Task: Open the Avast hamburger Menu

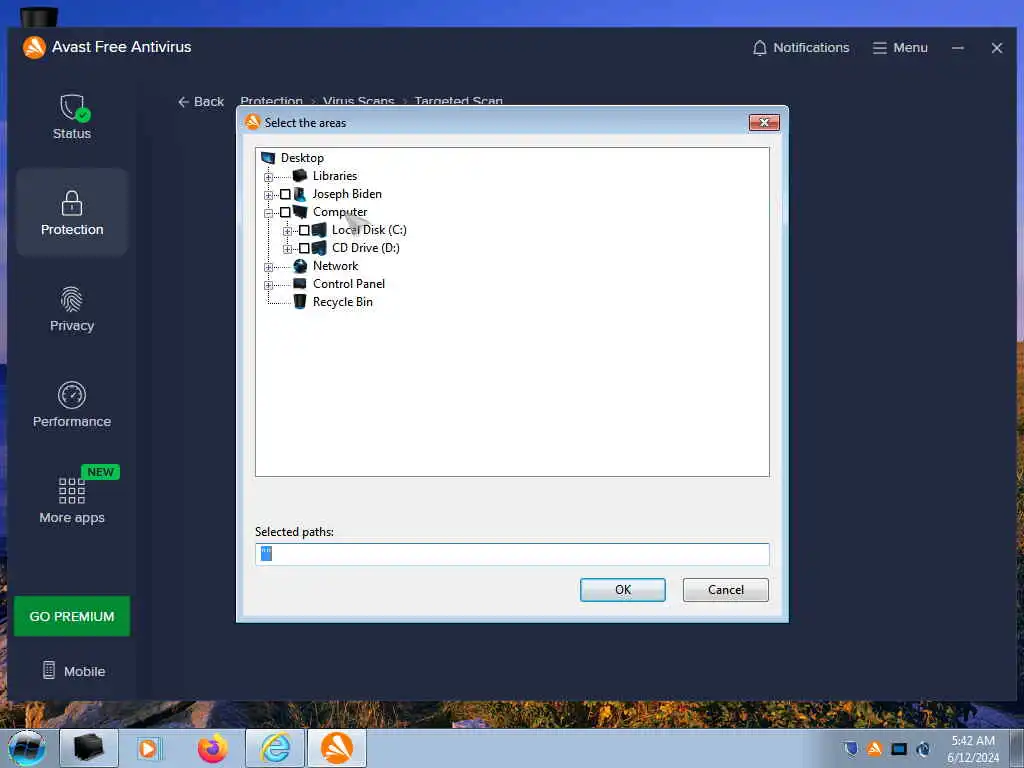Action: (900, 48)
